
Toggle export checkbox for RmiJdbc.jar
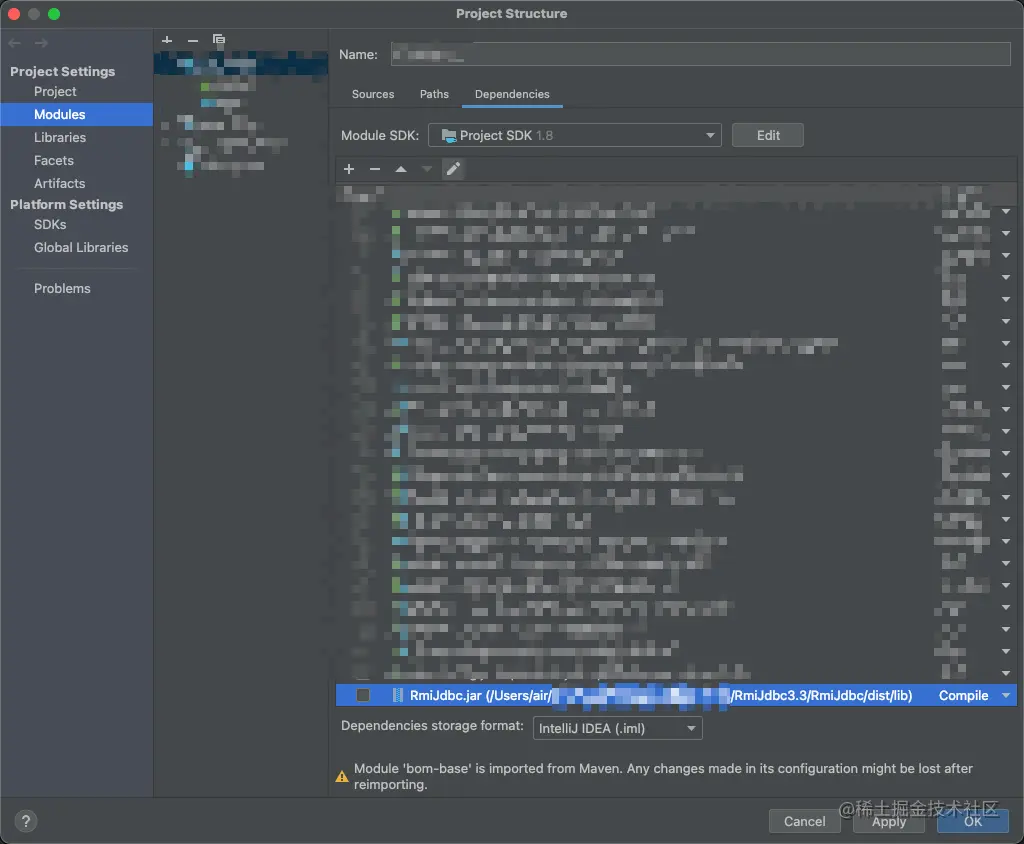click(363, 696)
